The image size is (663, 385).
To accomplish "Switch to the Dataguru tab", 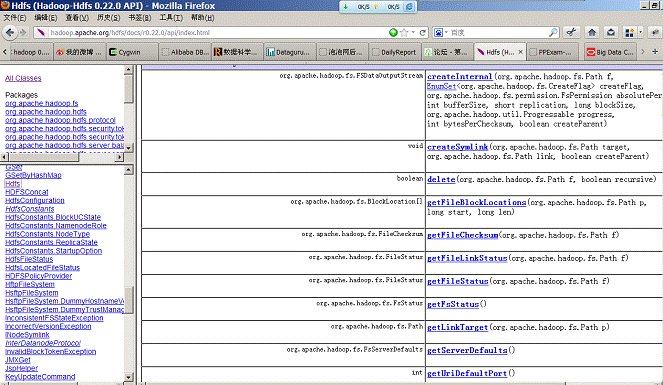I will point(290,52).
